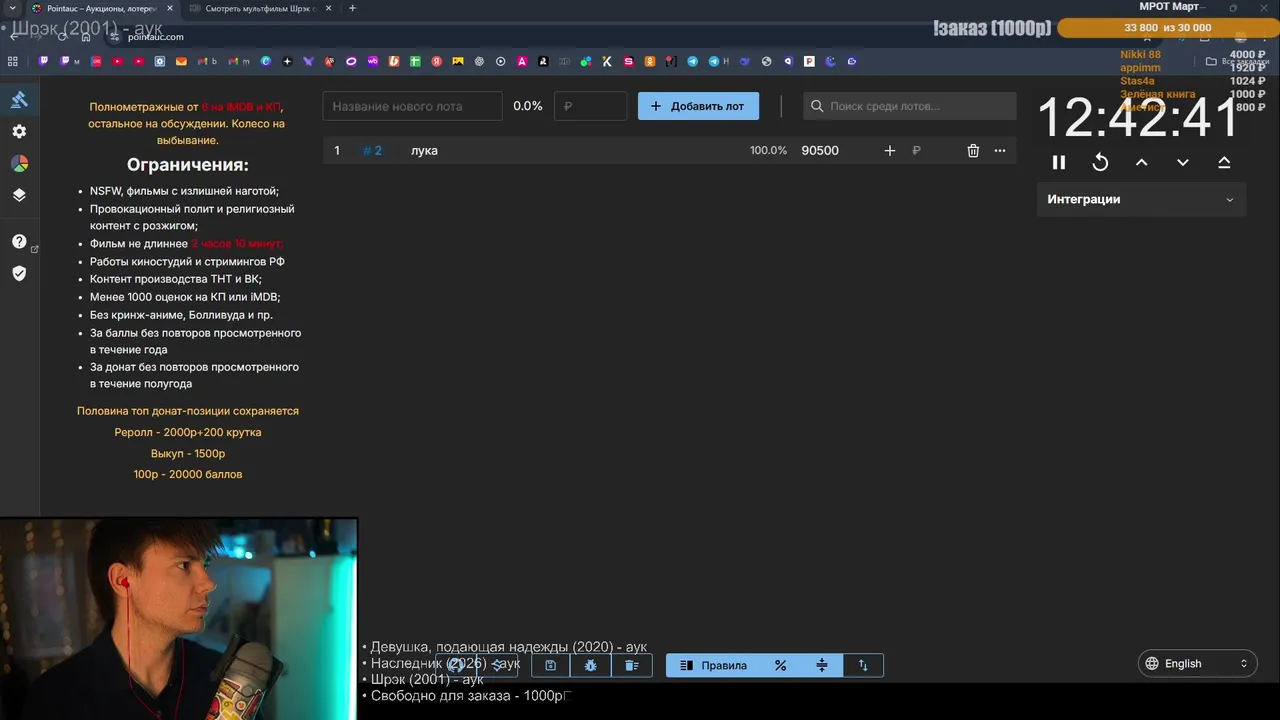Viewport: 1280px width, 720px height.
Task: Click the save icon in bottom toolbar
Action: tap(550, 665)
